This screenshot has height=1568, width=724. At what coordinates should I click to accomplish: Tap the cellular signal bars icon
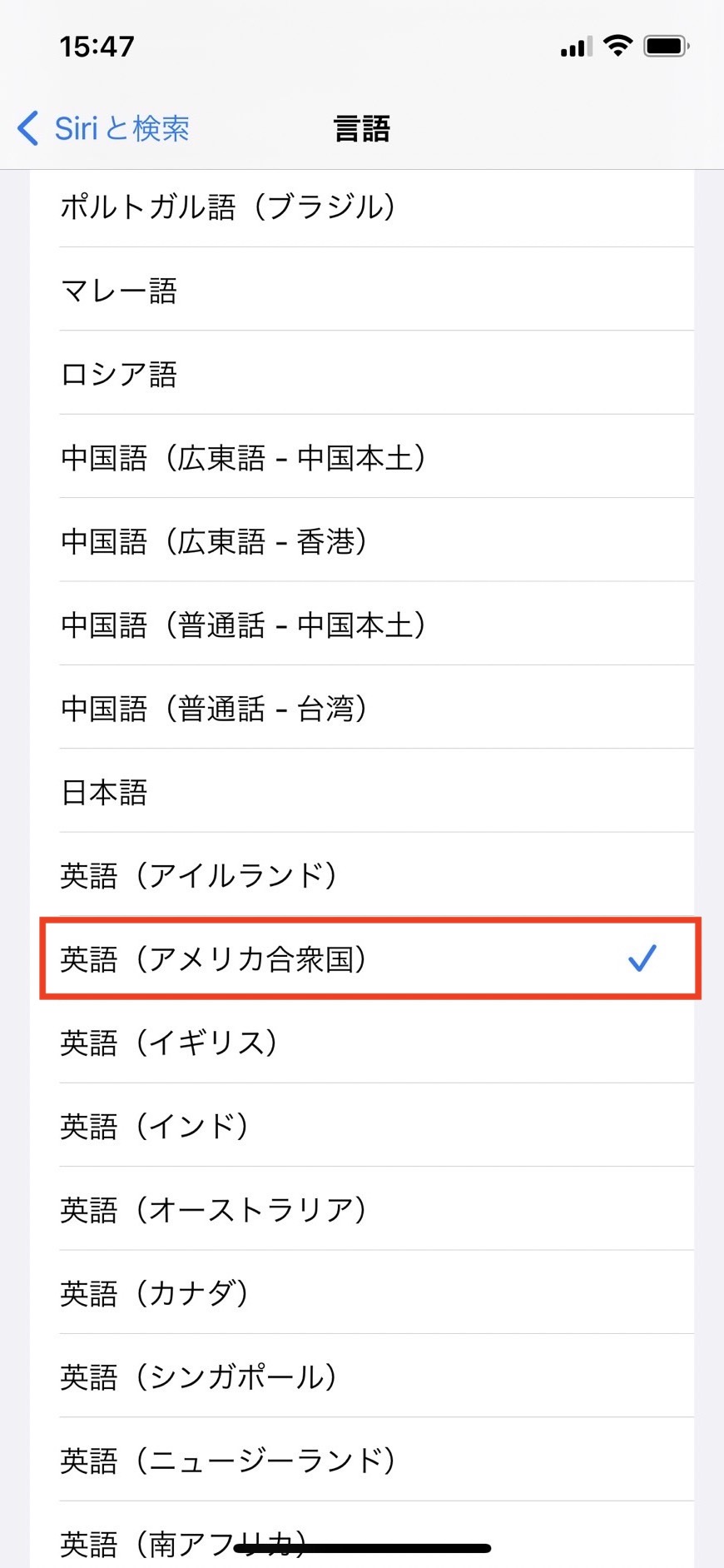(576, 47)
